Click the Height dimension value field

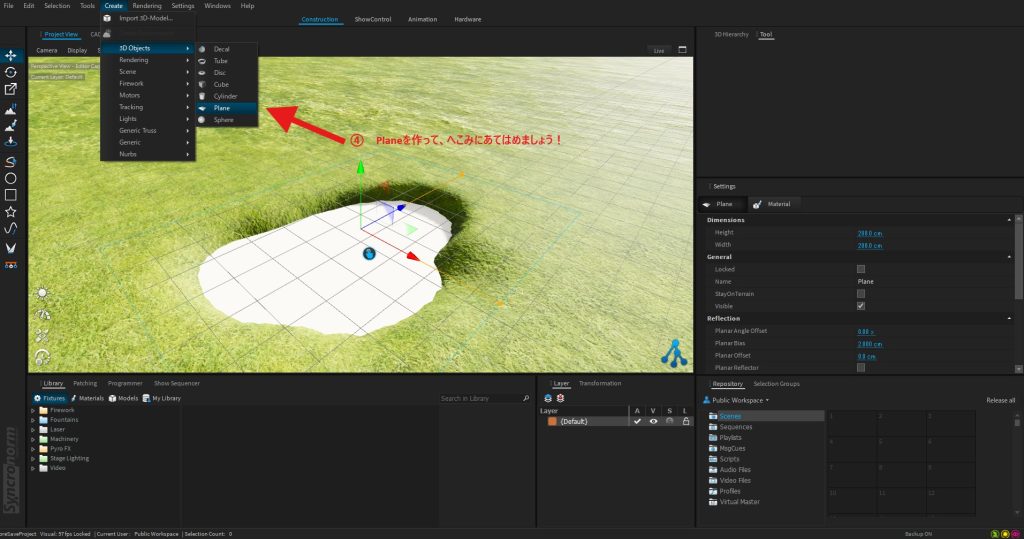pos(869,233)
